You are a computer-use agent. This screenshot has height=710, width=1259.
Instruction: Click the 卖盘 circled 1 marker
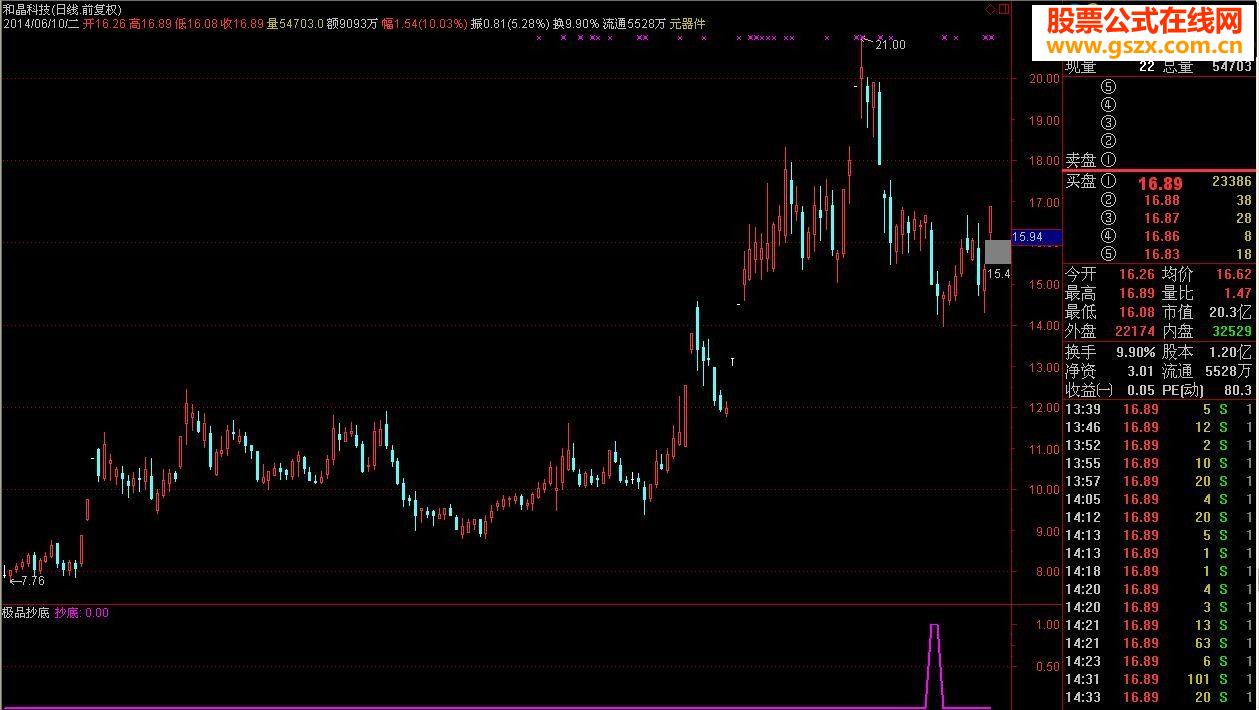[x=1108, y=159]
